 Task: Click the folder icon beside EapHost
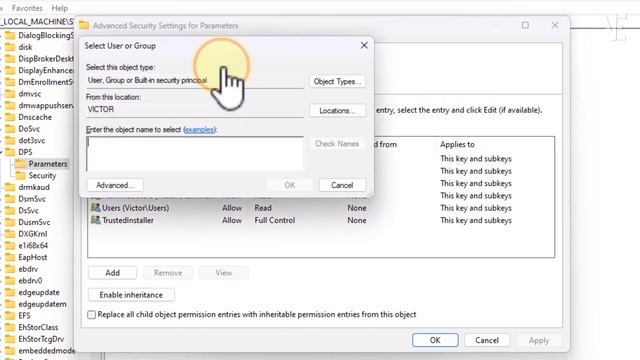coord(10,257)
